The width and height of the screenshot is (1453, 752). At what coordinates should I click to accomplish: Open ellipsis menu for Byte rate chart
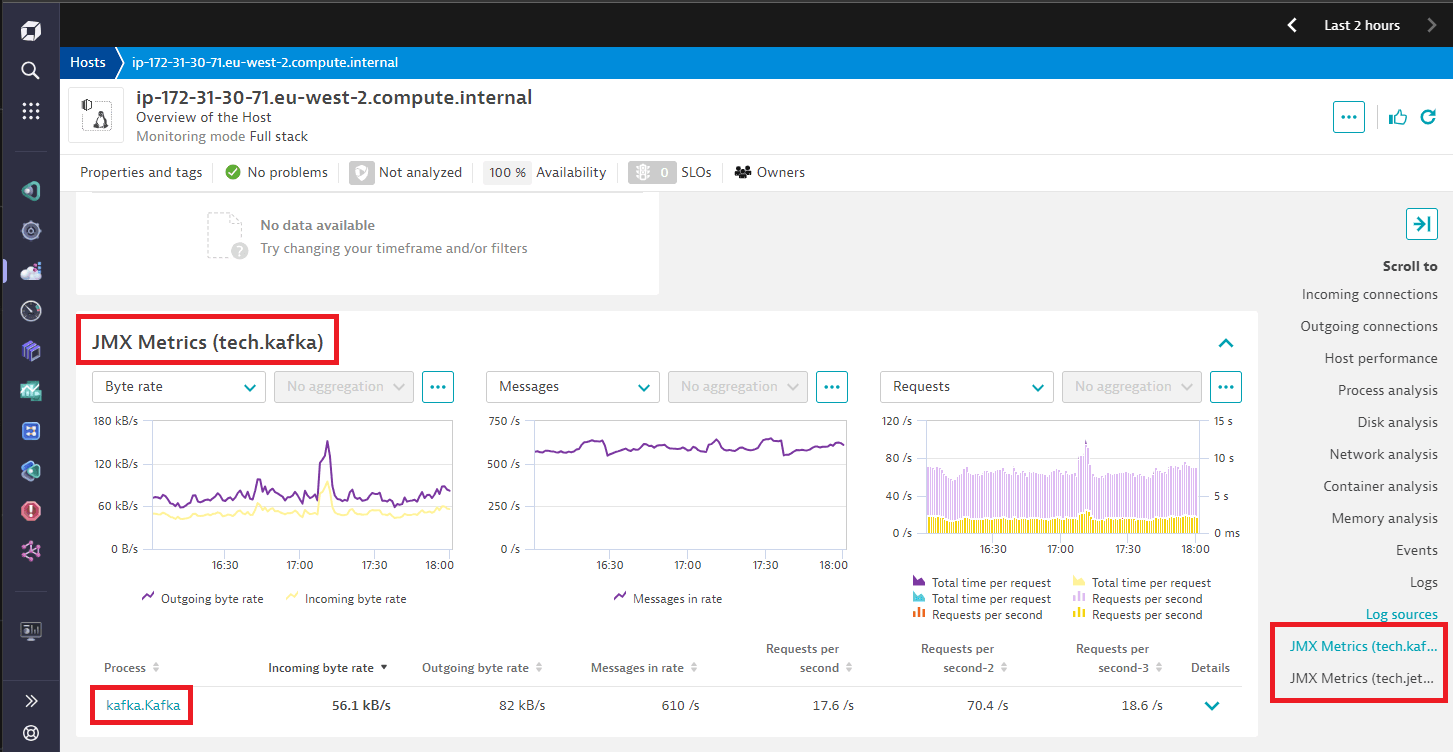438,387
